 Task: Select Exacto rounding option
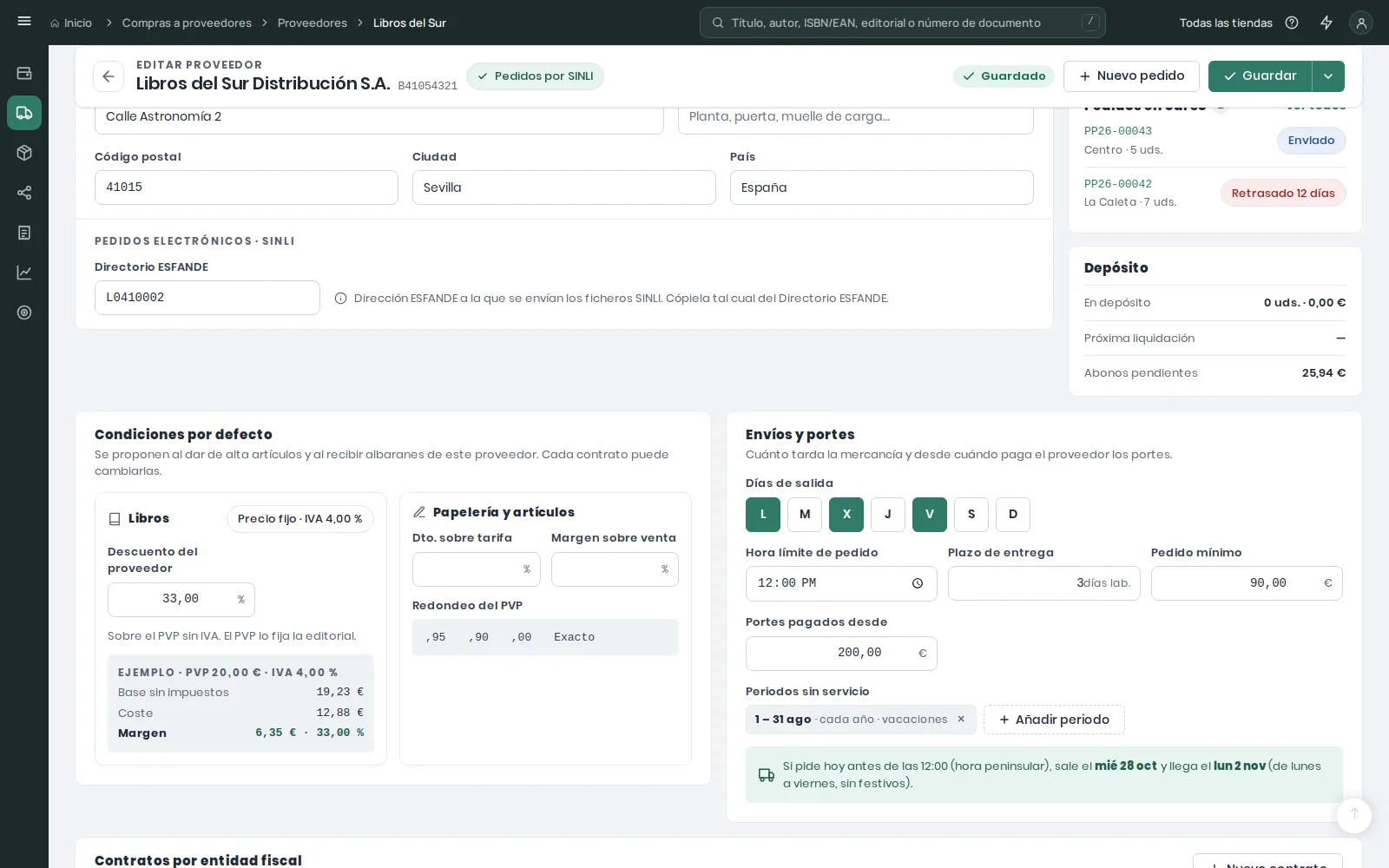click(x=575, y=637)
